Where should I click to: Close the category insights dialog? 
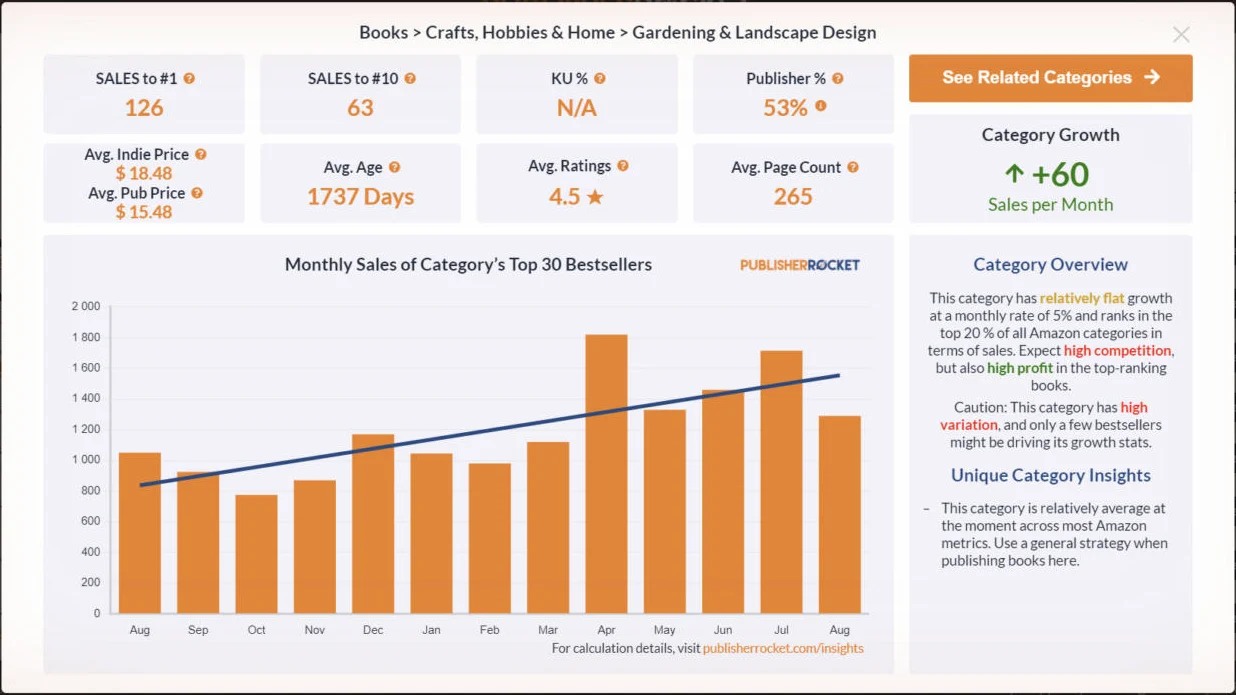coord(1181,34)
